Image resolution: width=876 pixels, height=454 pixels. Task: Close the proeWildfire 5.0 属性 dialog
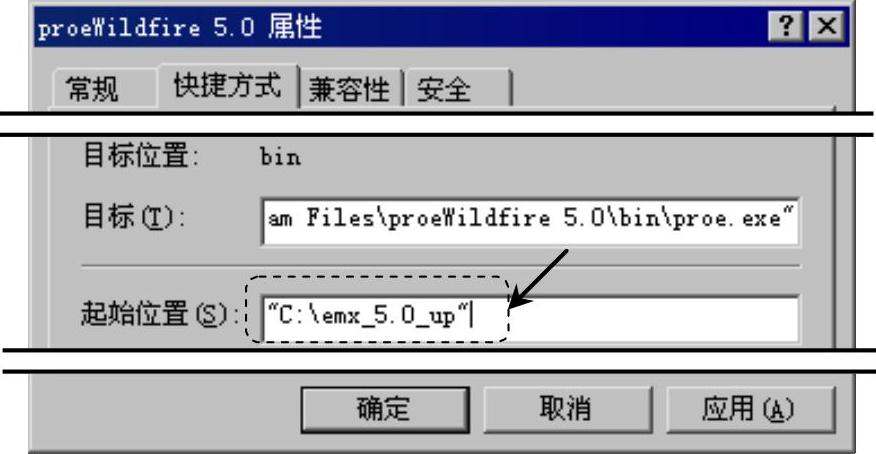pos(827,26)
